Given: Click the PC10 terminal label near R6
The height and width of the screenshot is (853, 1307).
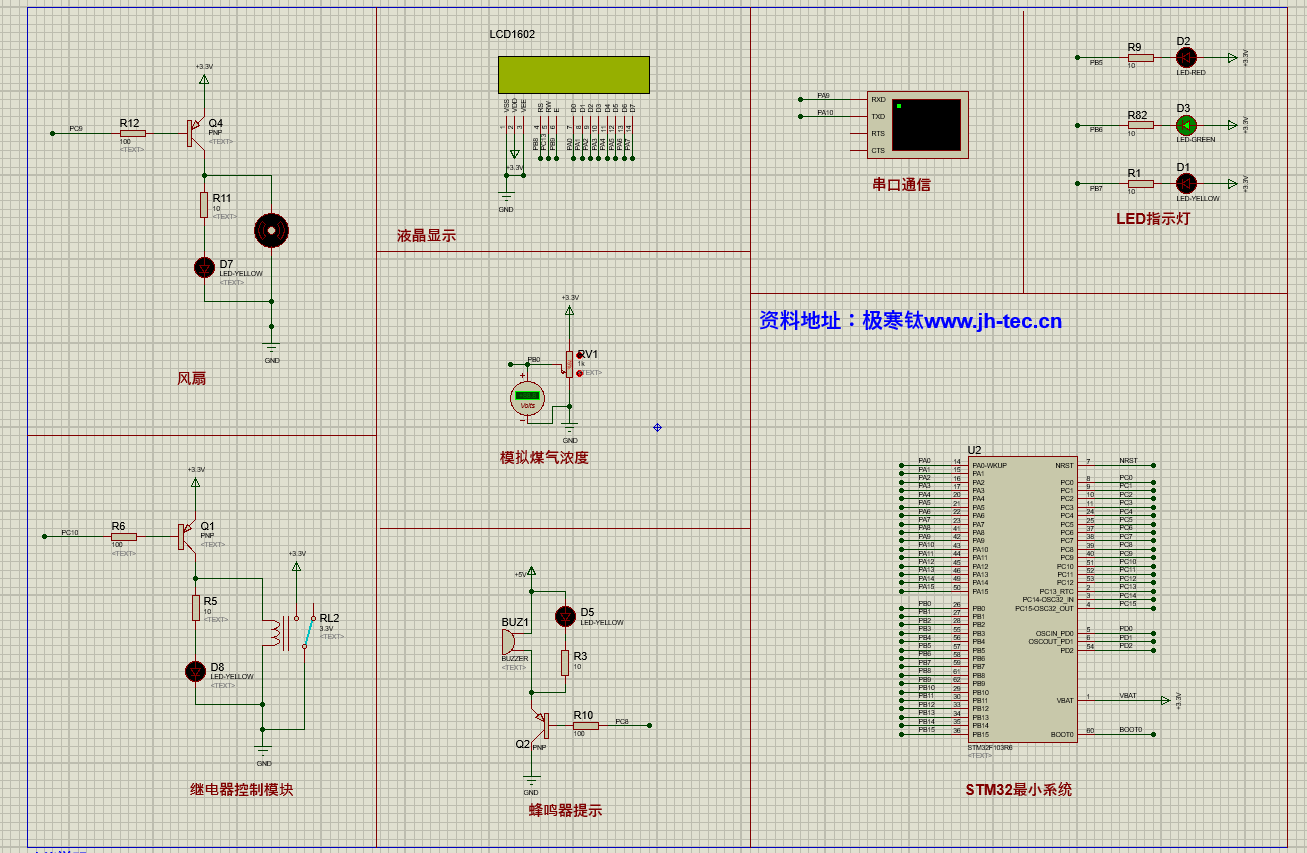Looking at the screenshot, I should pyautogui.click(x=70, y=532).
